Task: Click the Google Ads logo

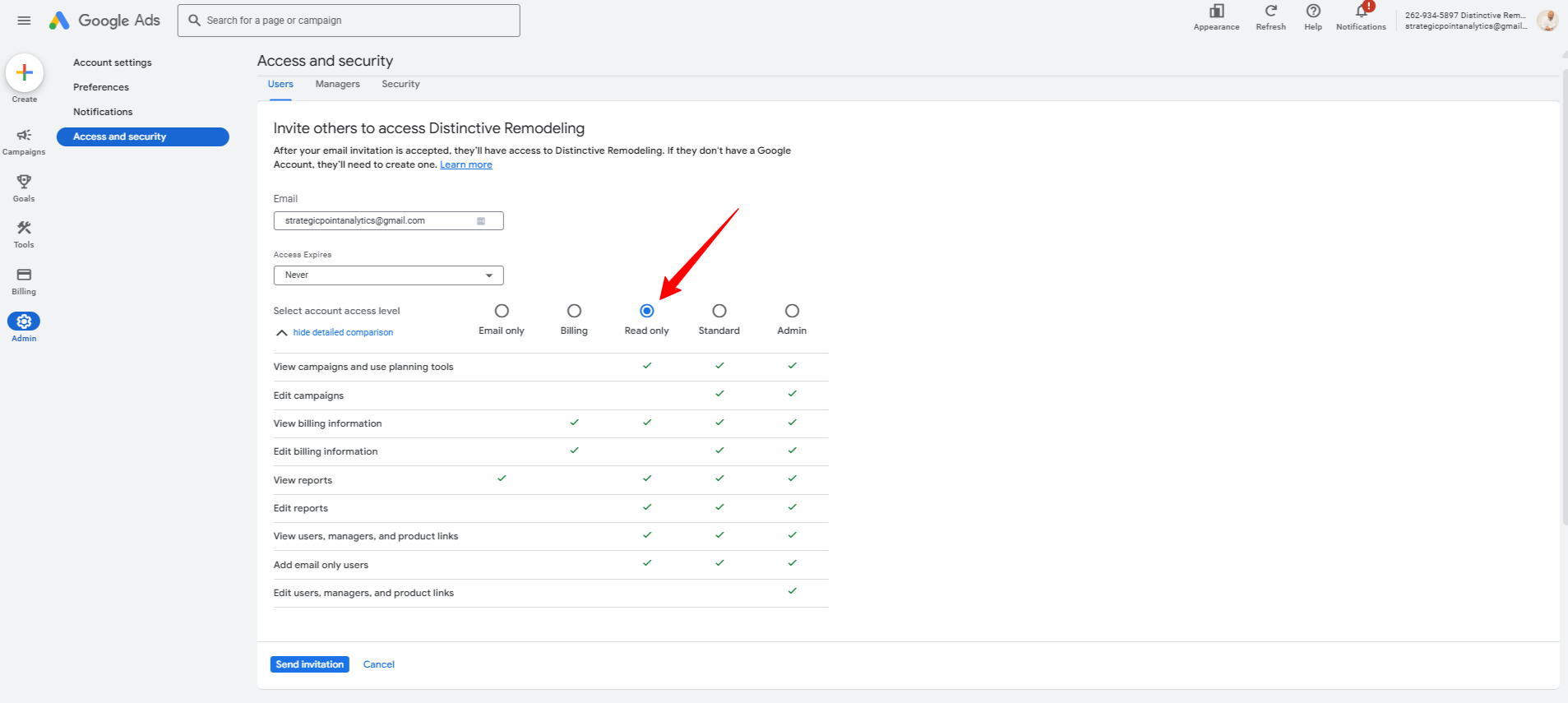Action: [104, 21]
